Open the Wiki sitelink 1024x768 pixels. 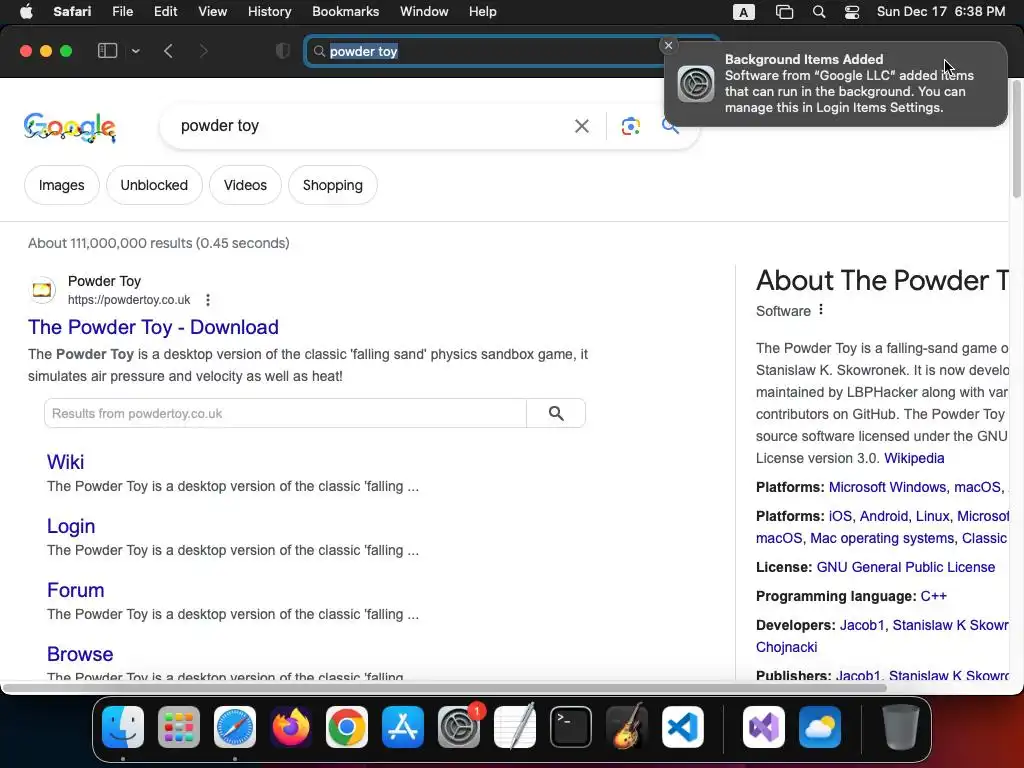coord(65,462)
